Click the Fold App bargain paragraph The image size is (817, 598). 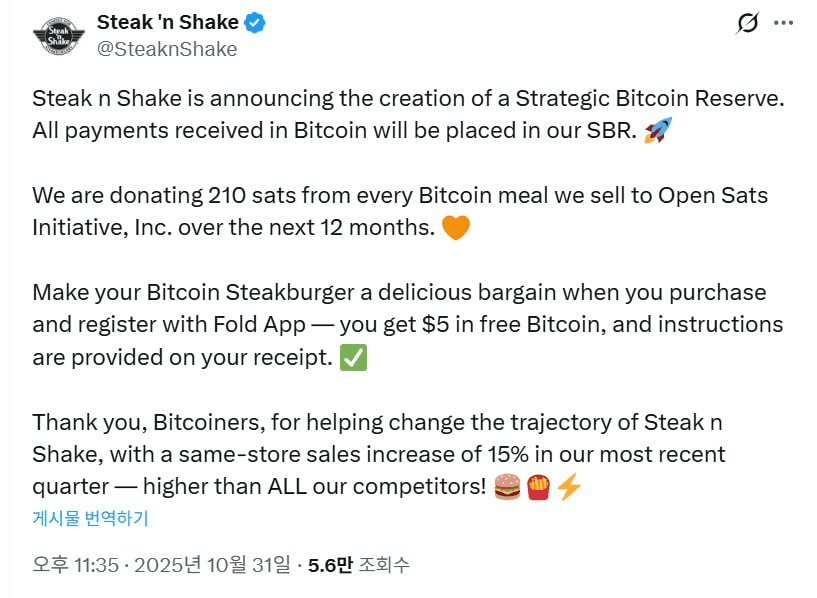tap(400, 325)
